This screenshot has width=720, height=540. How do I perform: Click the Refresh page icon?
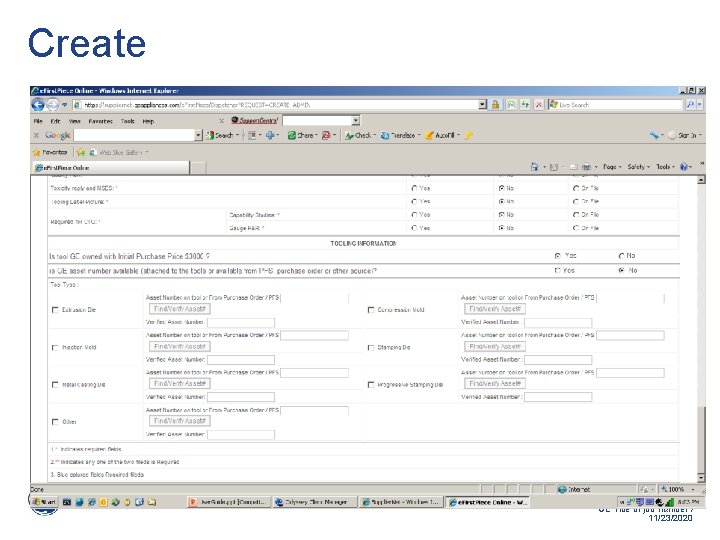pos(524,105)
